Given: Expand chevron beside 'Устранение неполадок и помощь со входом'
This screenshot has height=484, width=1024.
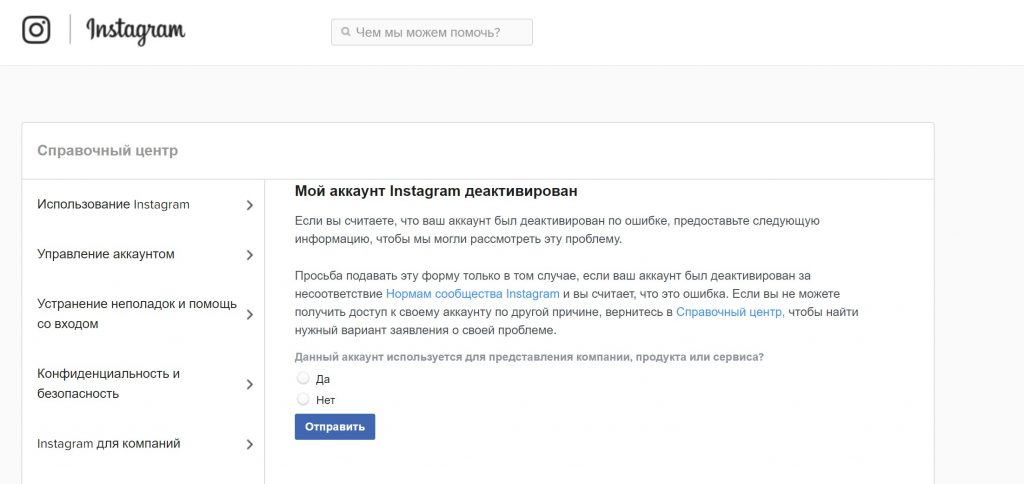Looking at the screenshot, I should pyautogui.click(x=249, y=314).
